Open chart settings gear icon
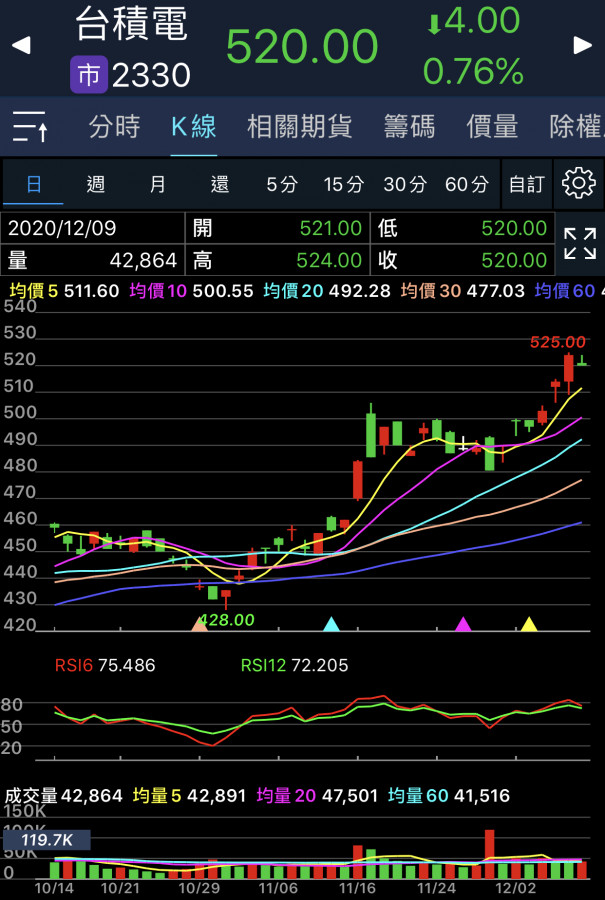 pos(578,184)
